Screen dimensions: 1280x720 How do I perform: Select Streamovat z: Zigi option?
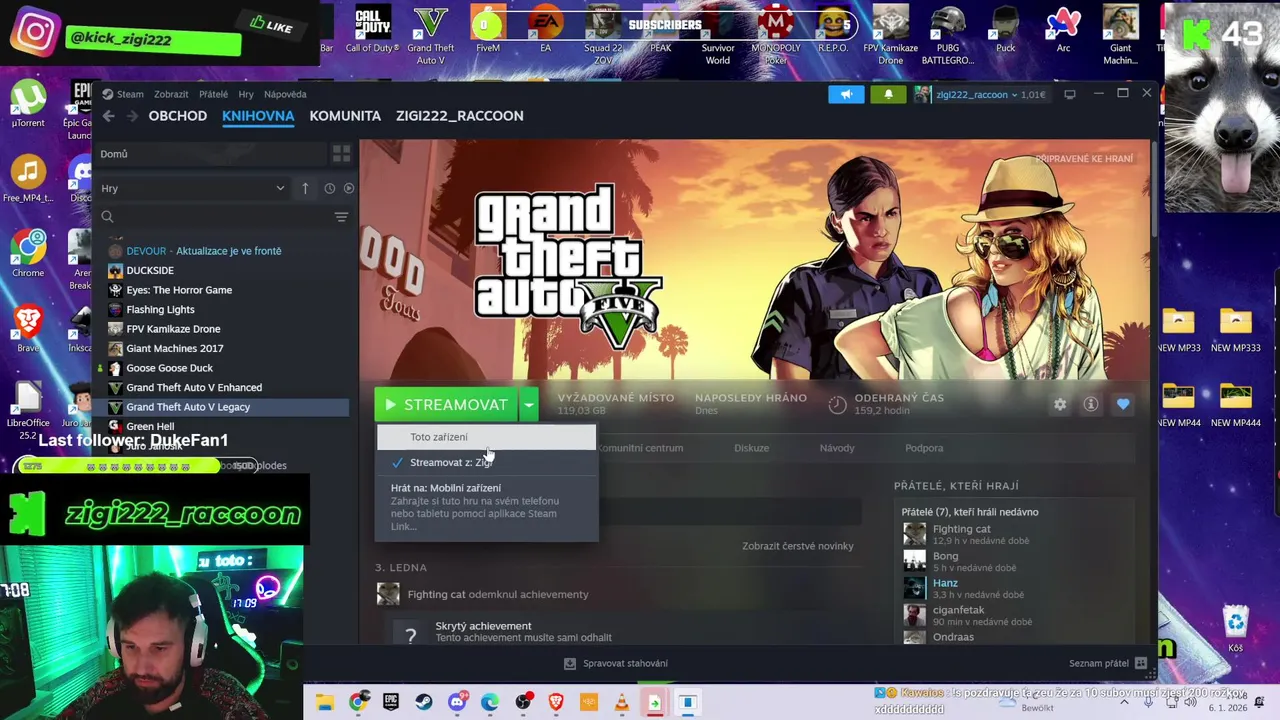[486, 462]
